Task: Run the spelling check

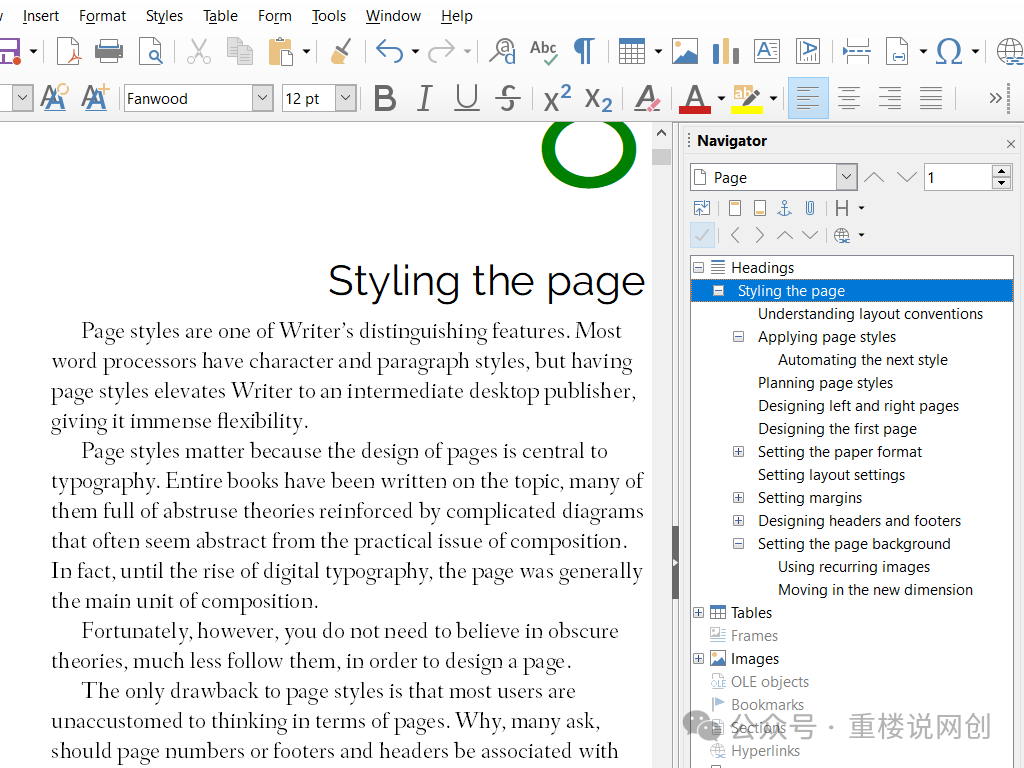Action: pos(543,51)
